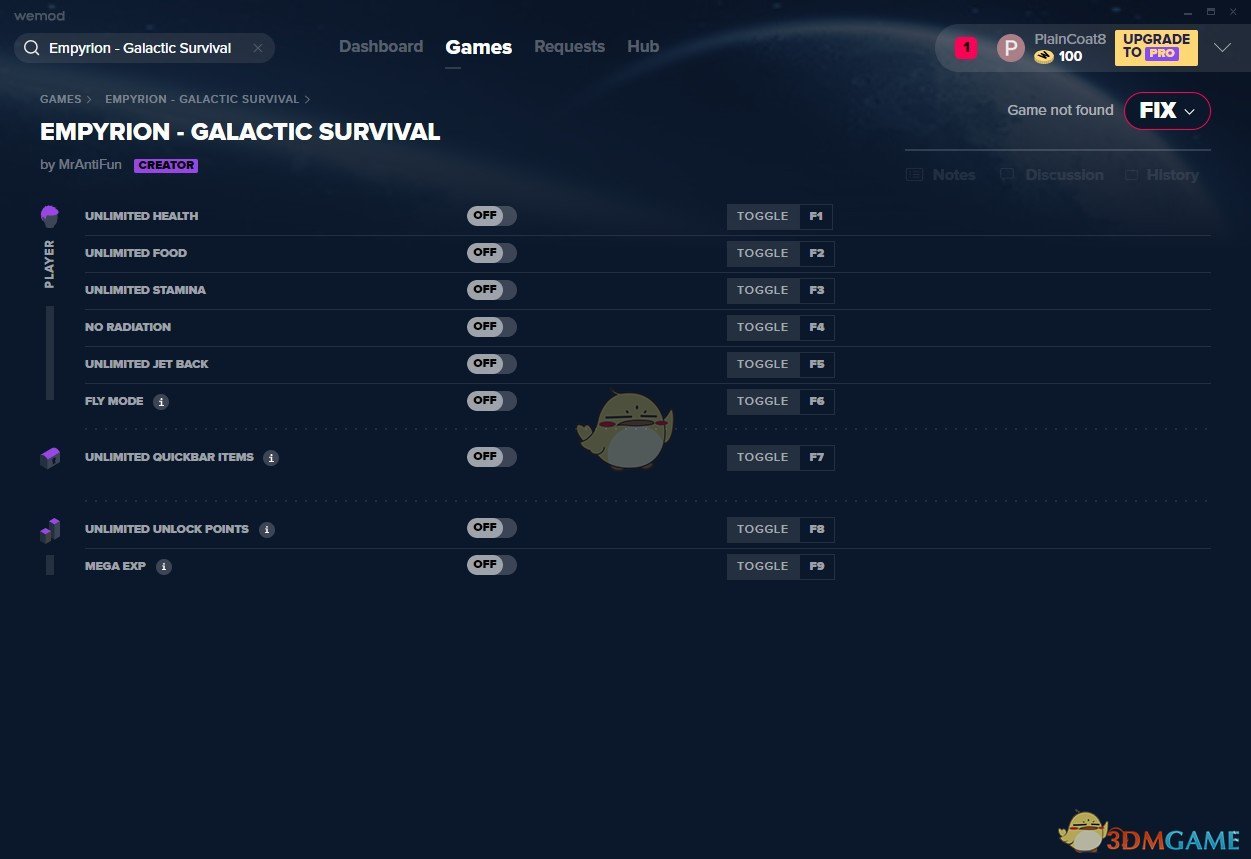Click the CREATOR badge
Viewport: 1251px width, 859px height.
pyautogui.click(x=166, y=166)
